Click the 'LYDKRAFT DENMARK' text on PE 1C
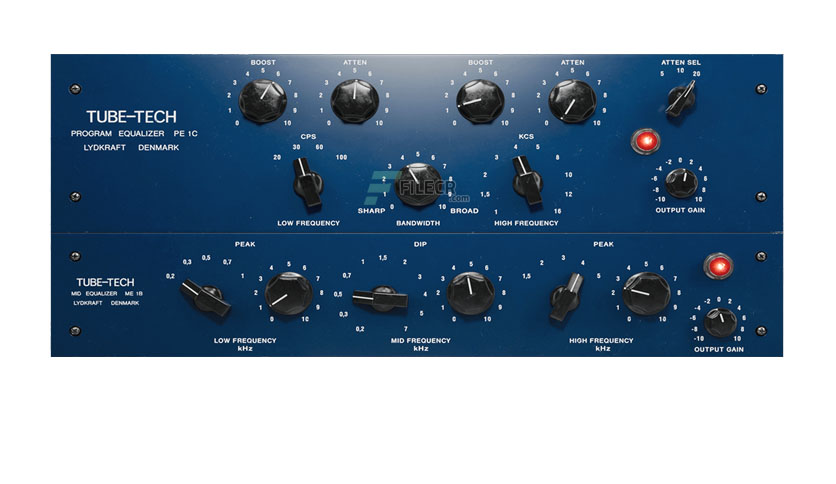Image resolution: width=836 pixels, height=484 pixels. (131, 147)
